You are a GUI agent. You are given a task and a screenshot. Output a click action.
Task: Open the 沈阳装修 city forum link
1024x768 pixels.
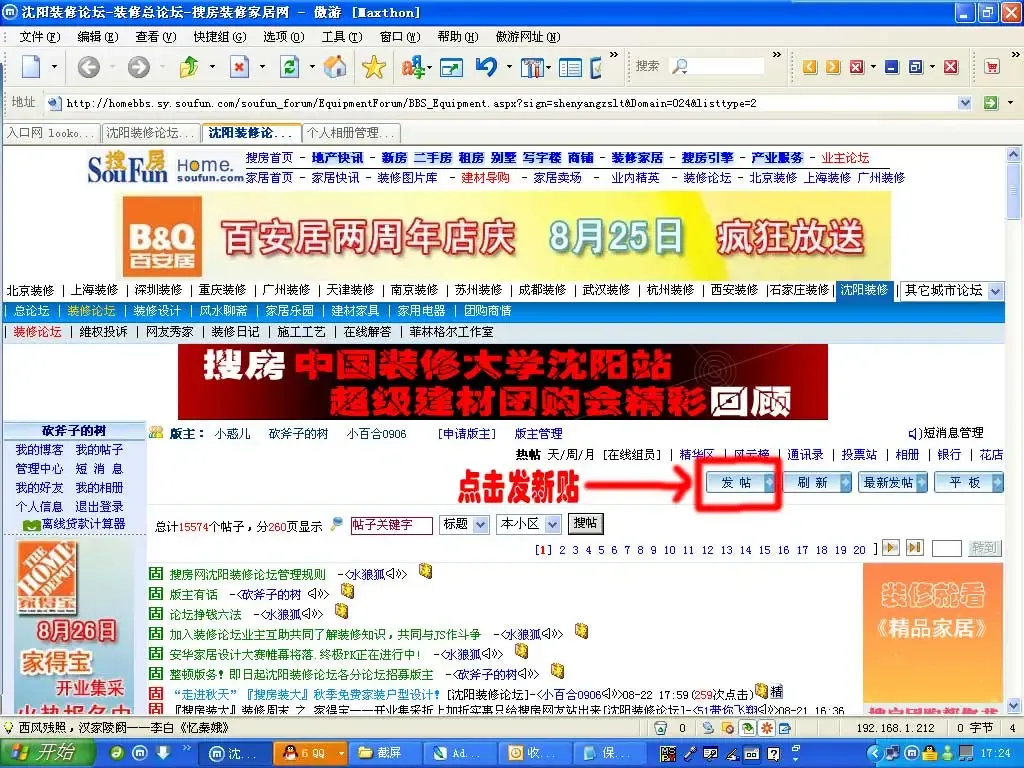coord(865,290)
